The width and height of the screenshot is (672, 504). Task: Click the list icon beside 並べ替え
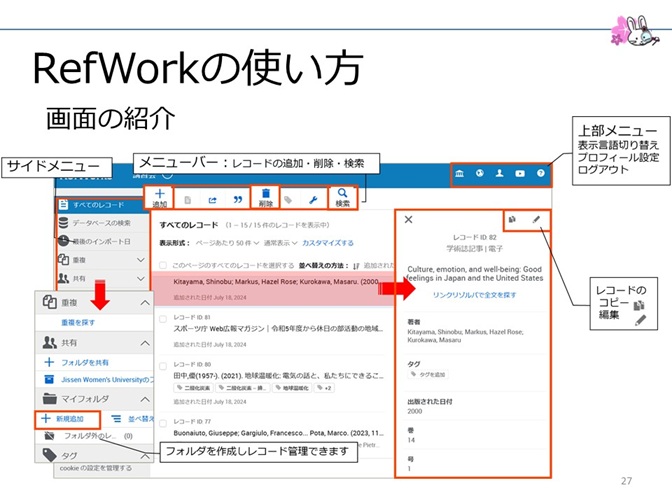pos(116,418)
